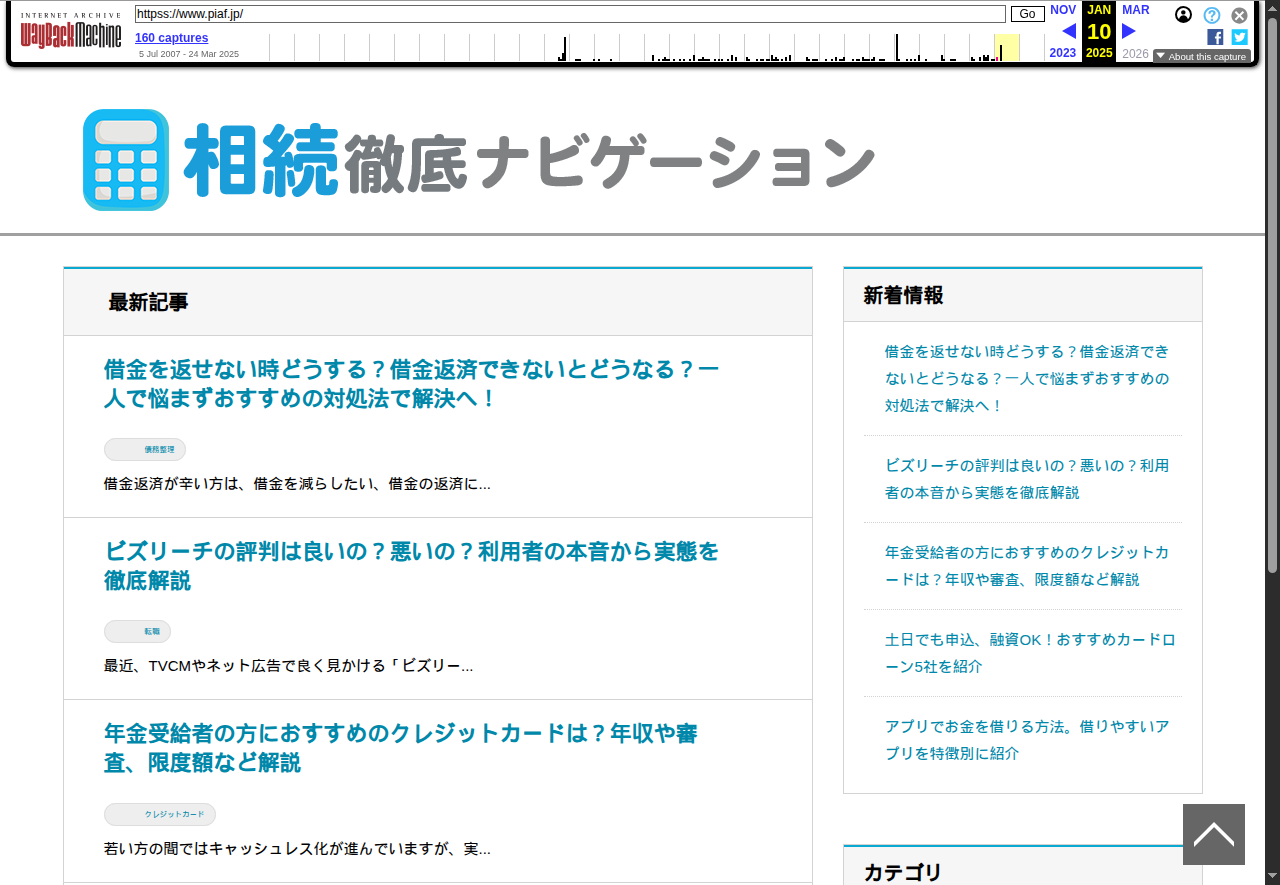
Task: Jump to NOV 2023 capture
Action: coord(1063,10)
